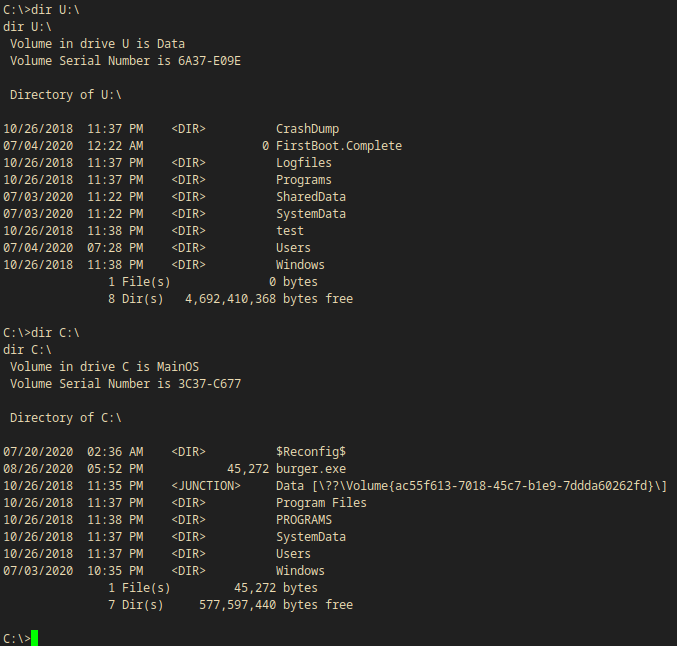Click the <JUNCTION> label for Data
Viewport: 677px width, 646px height.
pos(206,485)
